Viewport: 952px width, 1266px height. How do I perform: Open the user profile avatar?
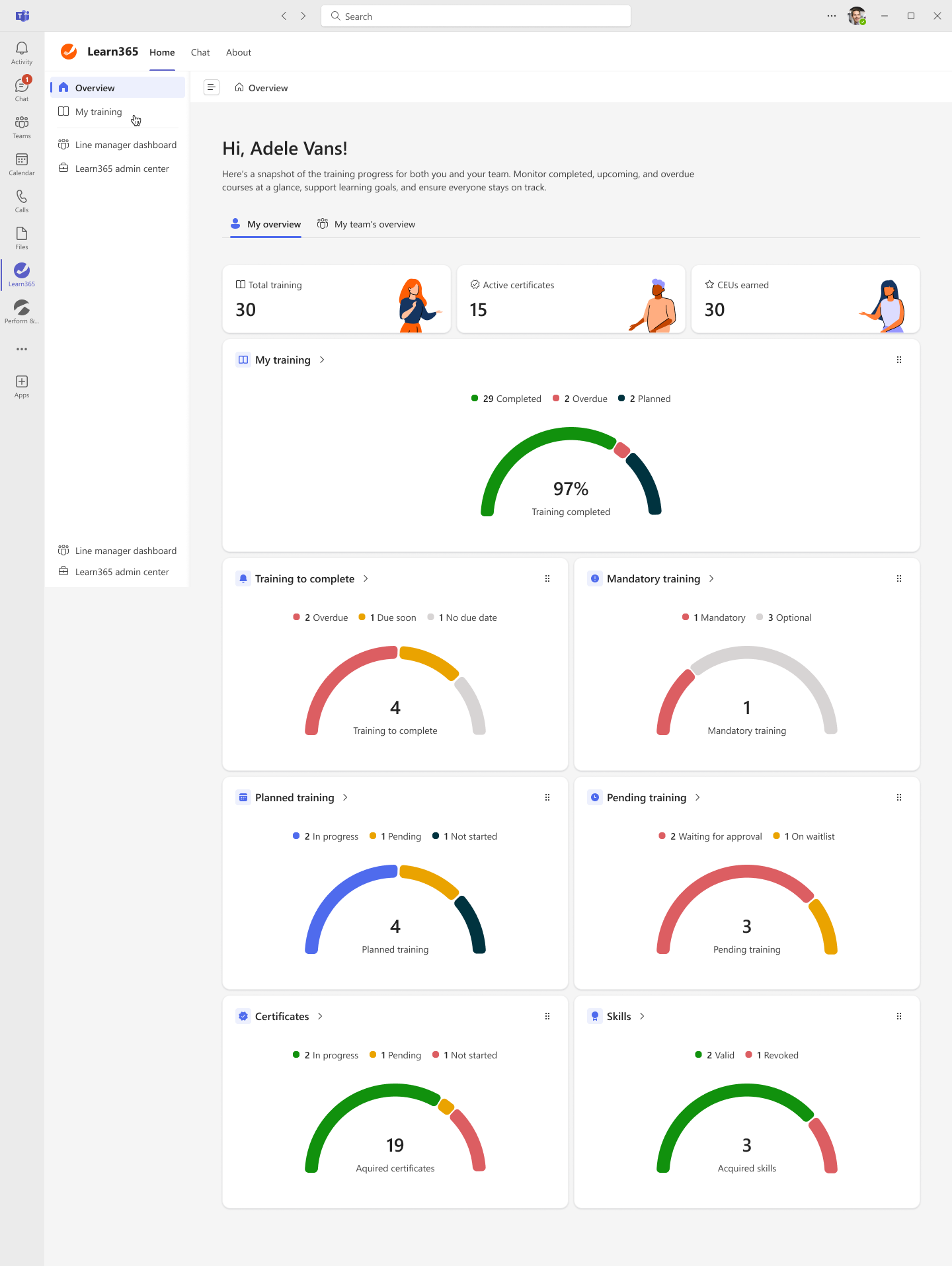point(857,16)
